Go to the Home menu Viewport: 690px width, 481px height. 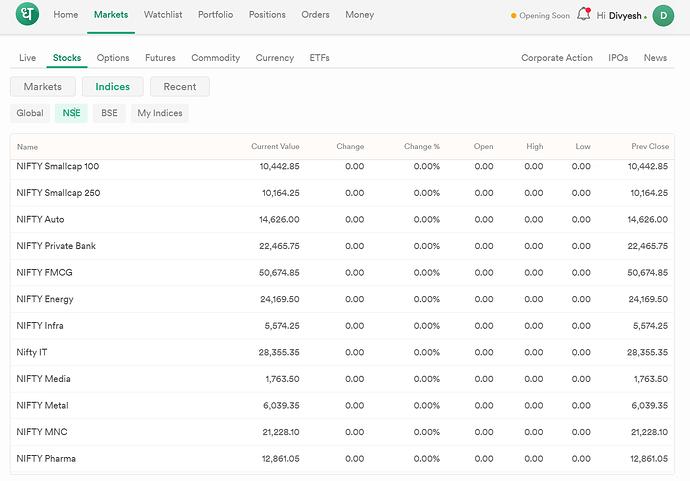pos(66,15)
